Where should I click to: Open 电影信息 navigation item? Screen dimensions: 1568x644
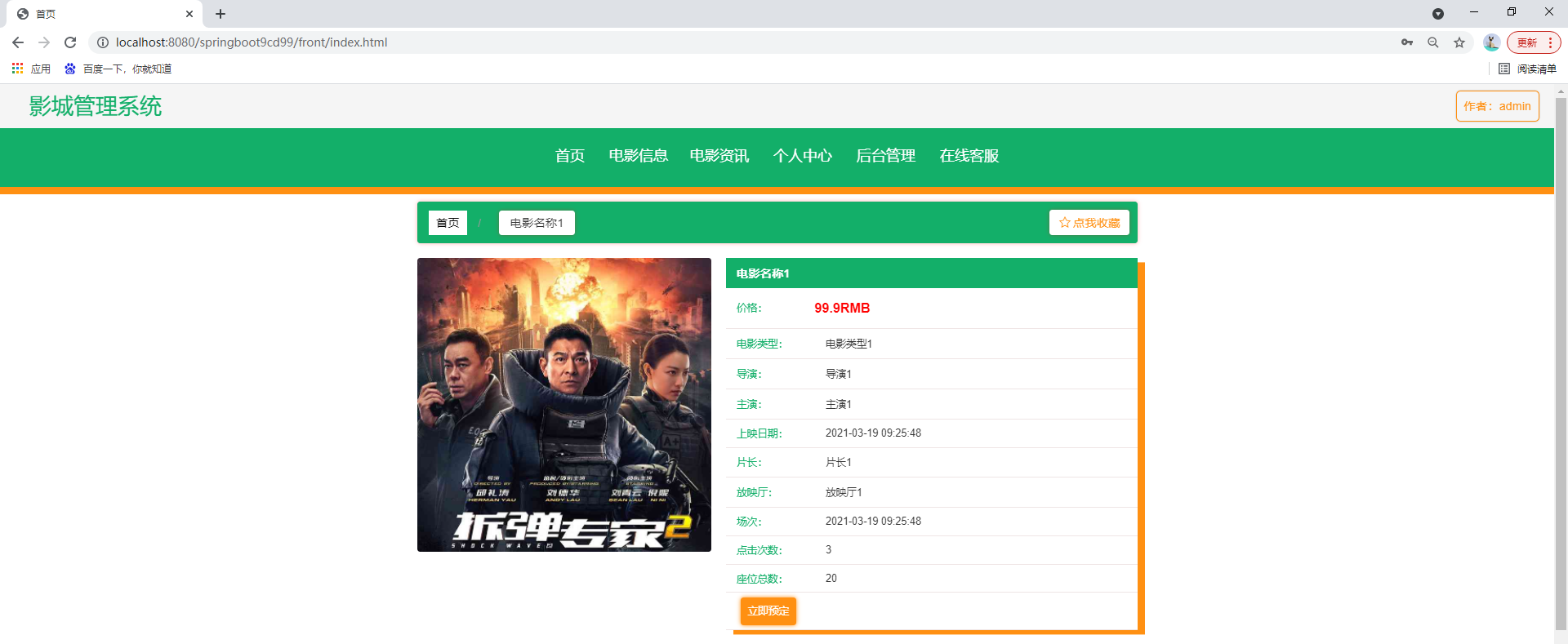pyautogui.click(x=638, y=156)
